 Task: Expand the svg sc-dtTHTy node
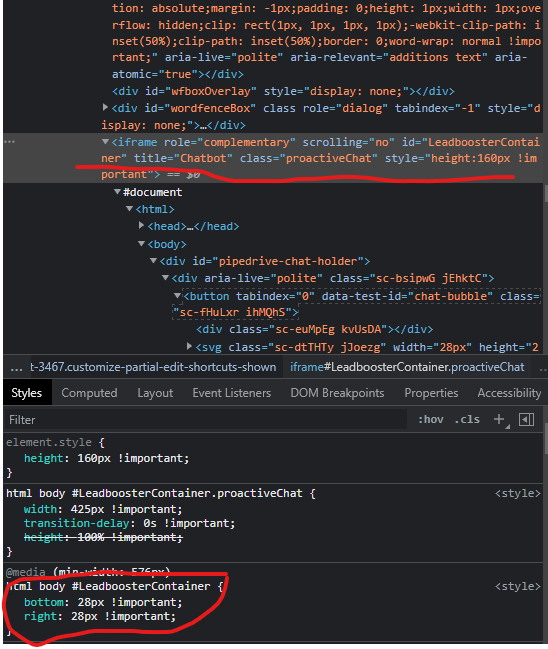tap(190, 346)
